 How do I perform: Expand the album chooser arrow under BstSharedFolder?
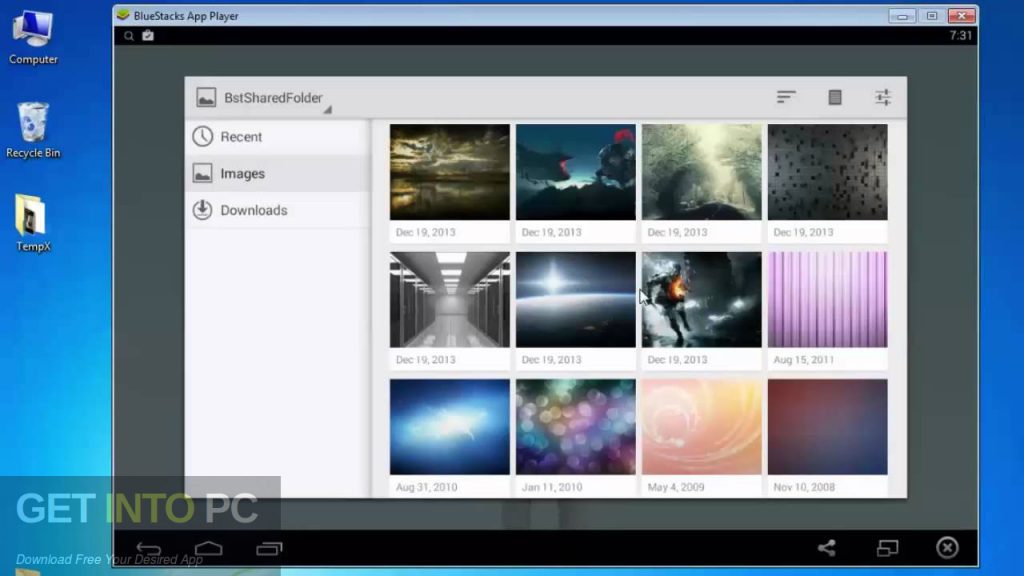(x=327, y=108)
